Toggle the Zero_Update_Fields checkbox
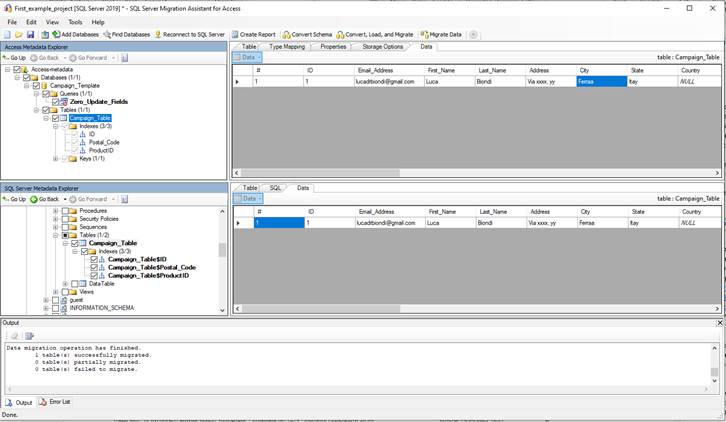The image size is (726, 422). point(56,102)
